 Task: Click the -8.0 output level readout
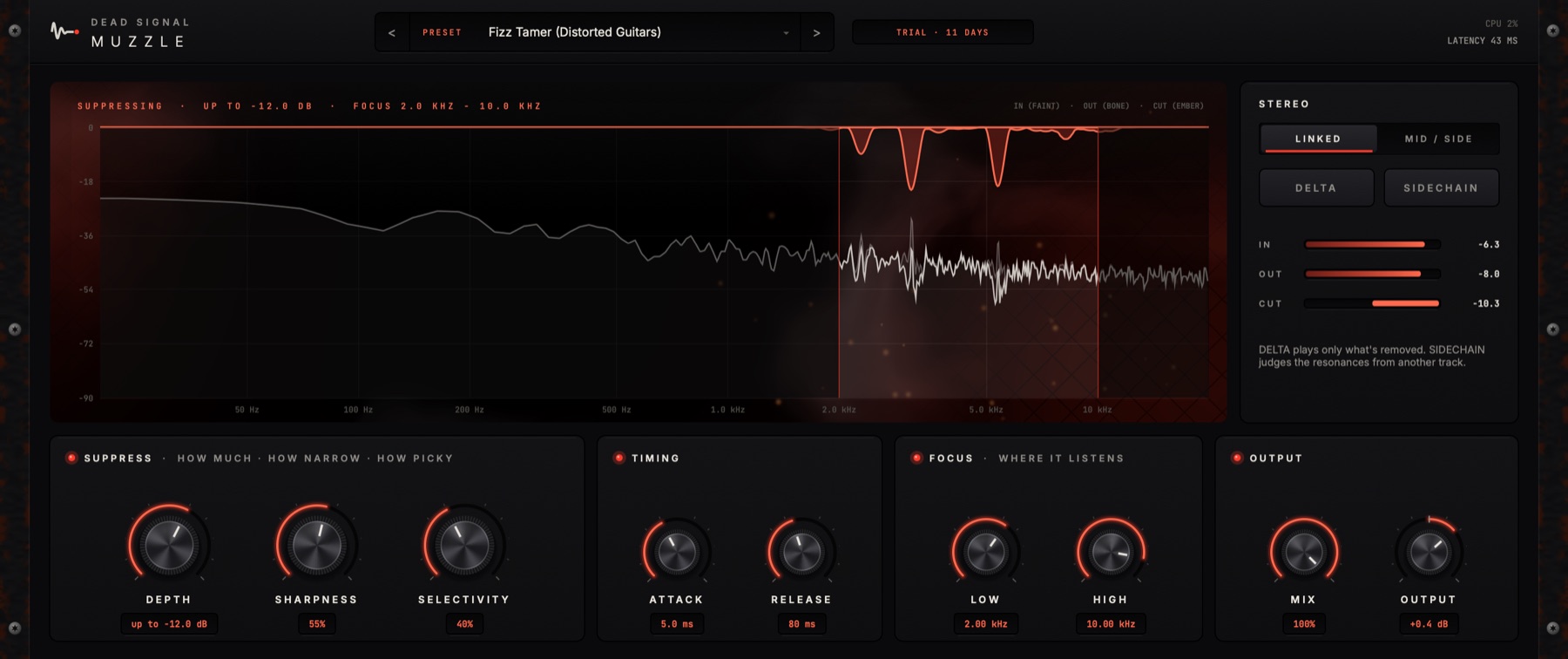coord(1489,274)
